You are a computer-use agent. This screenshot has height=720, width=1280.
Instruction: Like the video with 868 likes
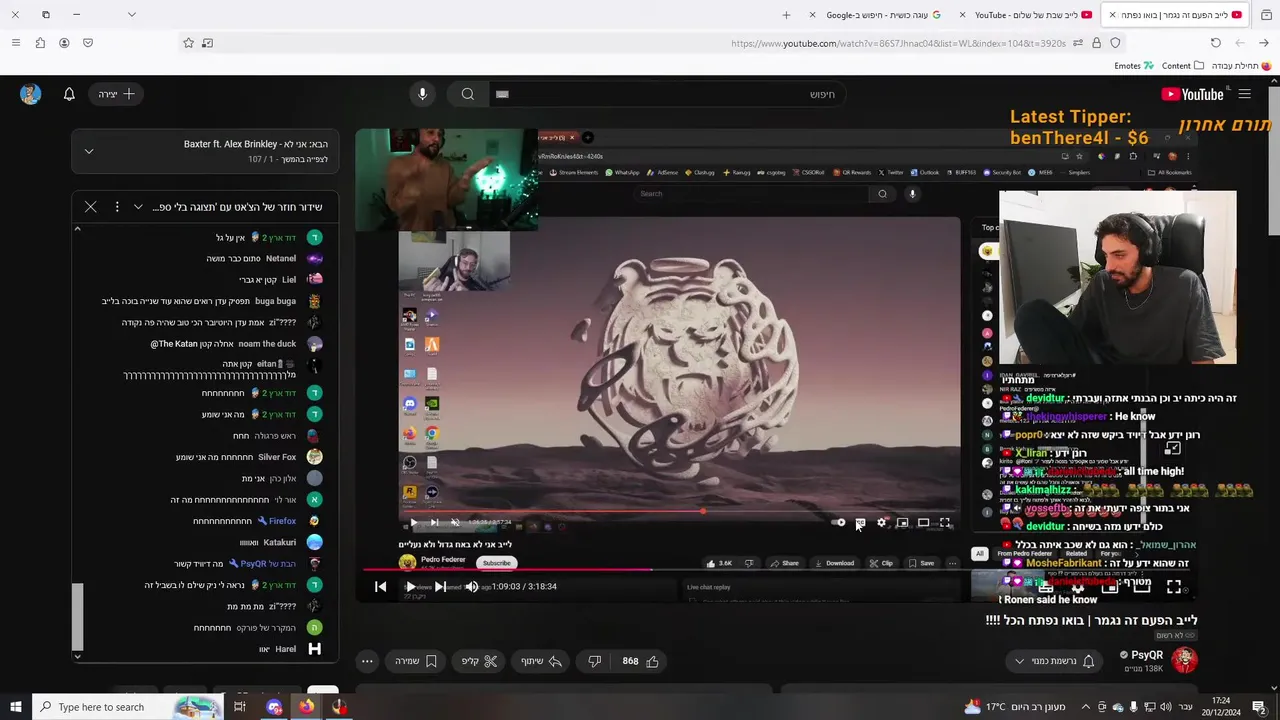pyautogui.click(x=641, y=661)
